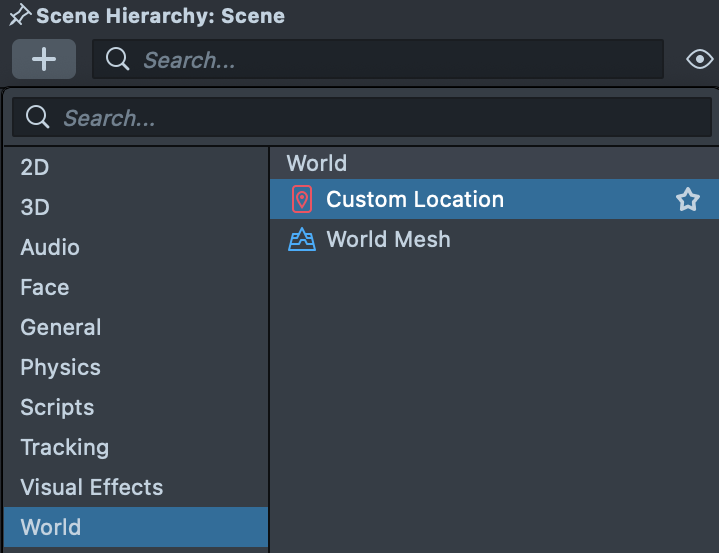Toggle the eye visibility filter icon

[699, 60]
